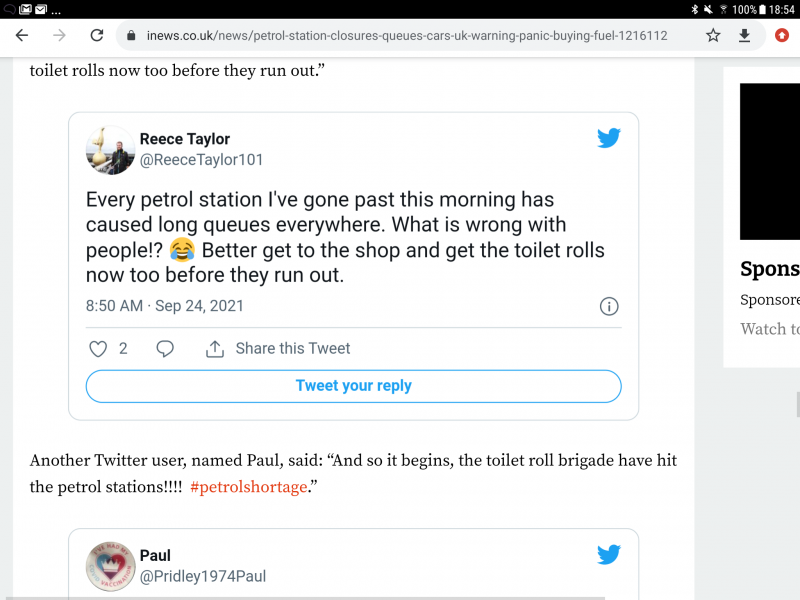Click the Twitter bird logo on Paul's tweet

coord(609,554)
